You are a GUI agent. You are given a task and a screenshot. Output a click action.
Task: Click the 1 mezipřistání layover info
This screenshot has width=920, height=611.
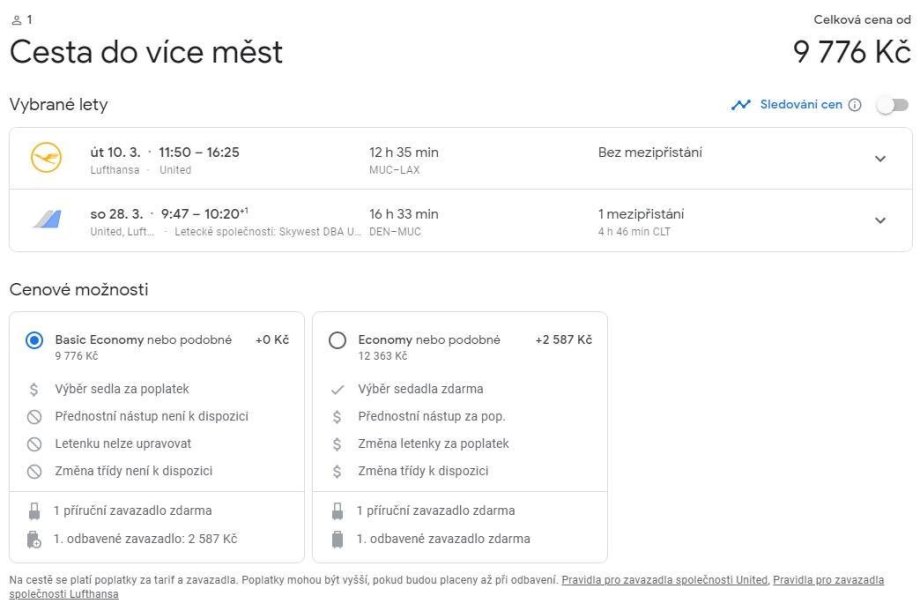[x=641, y=214]
